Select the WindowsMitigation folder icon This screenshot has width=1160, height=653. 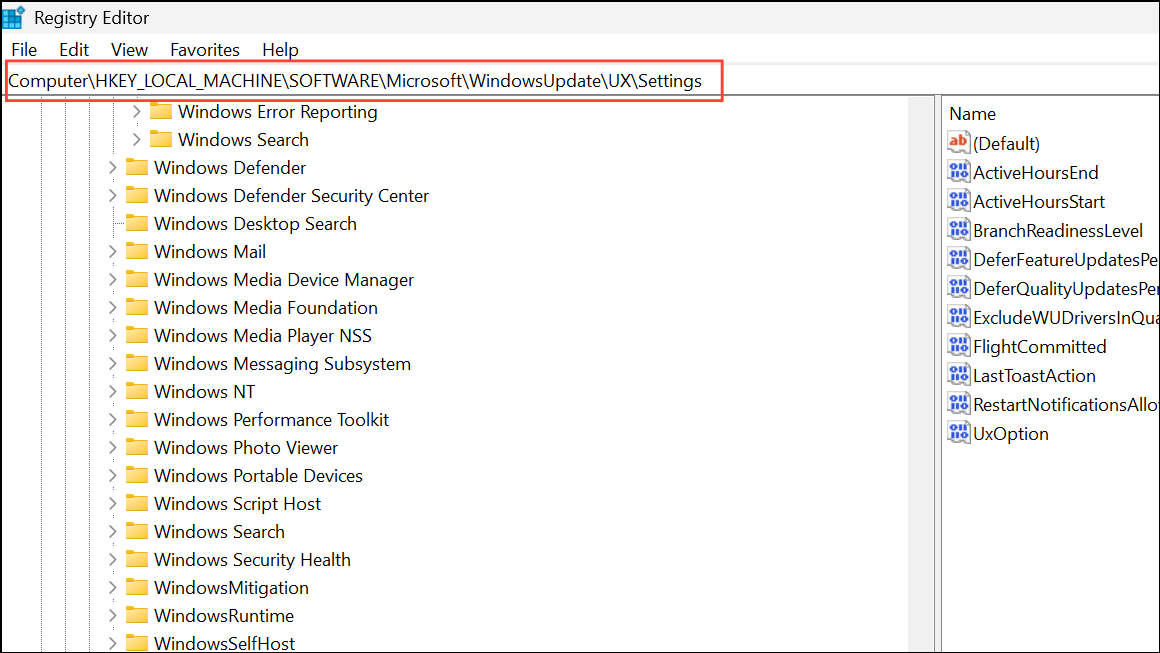pos(137,587)
